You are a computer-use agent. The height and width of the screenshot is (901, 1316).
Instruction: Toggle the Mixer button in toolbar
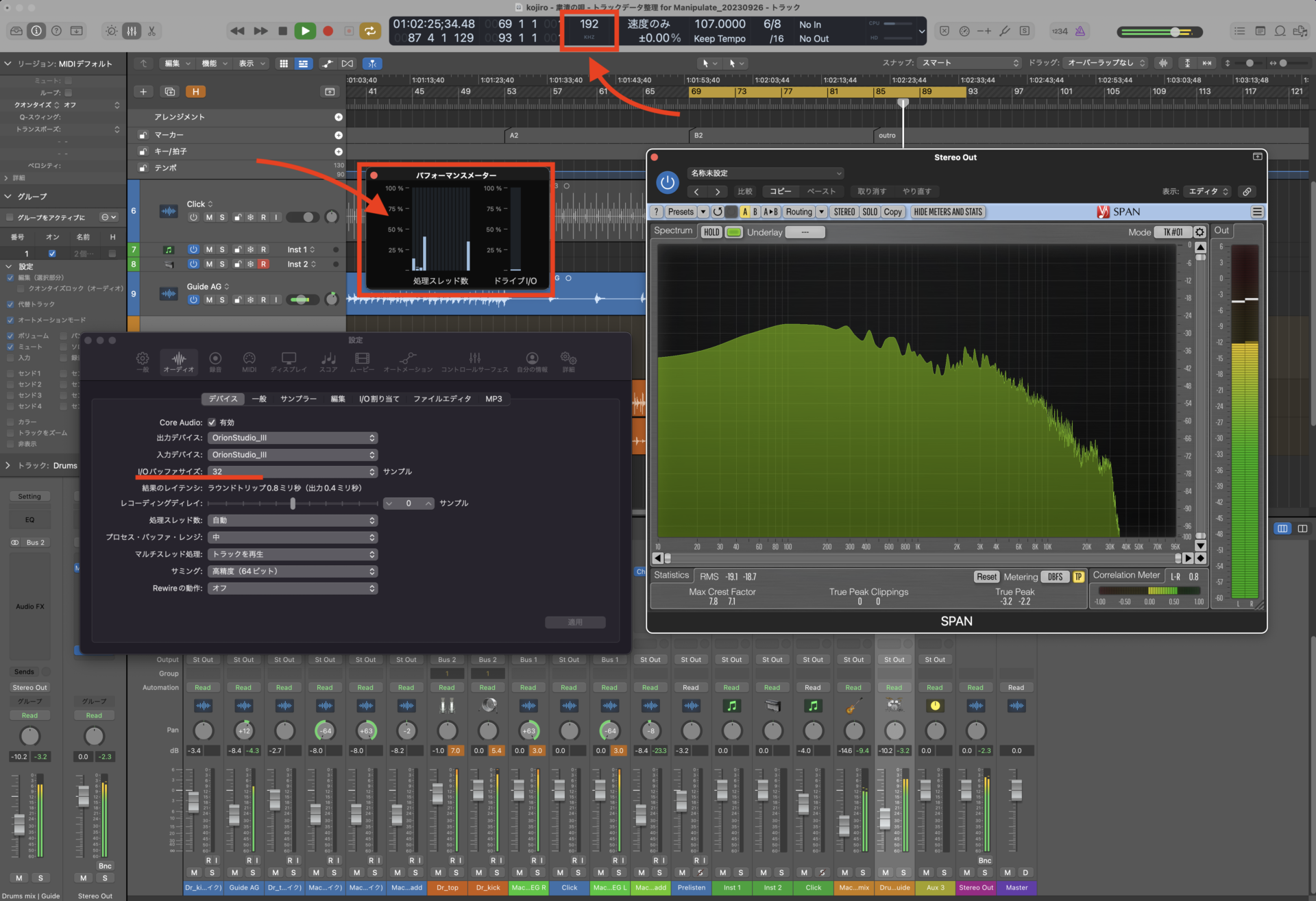[132, 31]
